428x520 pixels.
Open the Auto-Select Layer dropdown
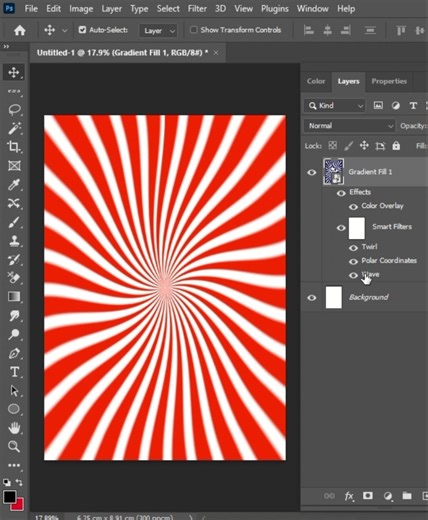tap(158, 31)
